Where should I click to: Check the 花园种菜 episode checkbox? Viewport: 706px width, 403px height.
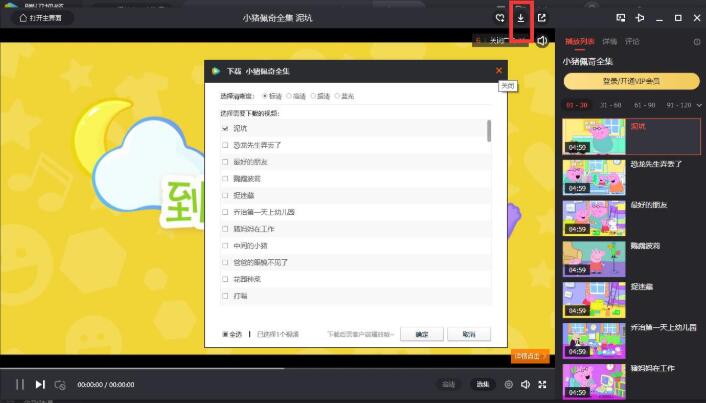pos(225,279)
